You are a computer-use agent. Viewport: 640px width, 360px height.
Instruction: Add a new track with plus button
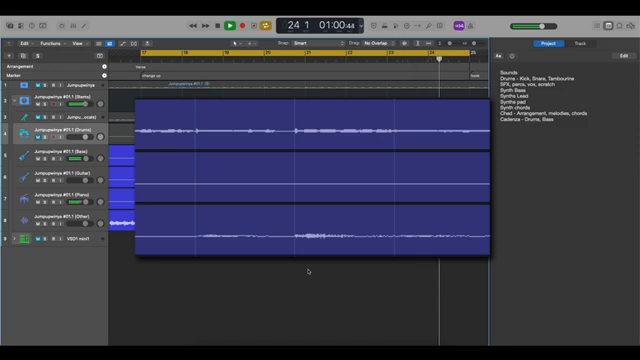pos(9,56)
